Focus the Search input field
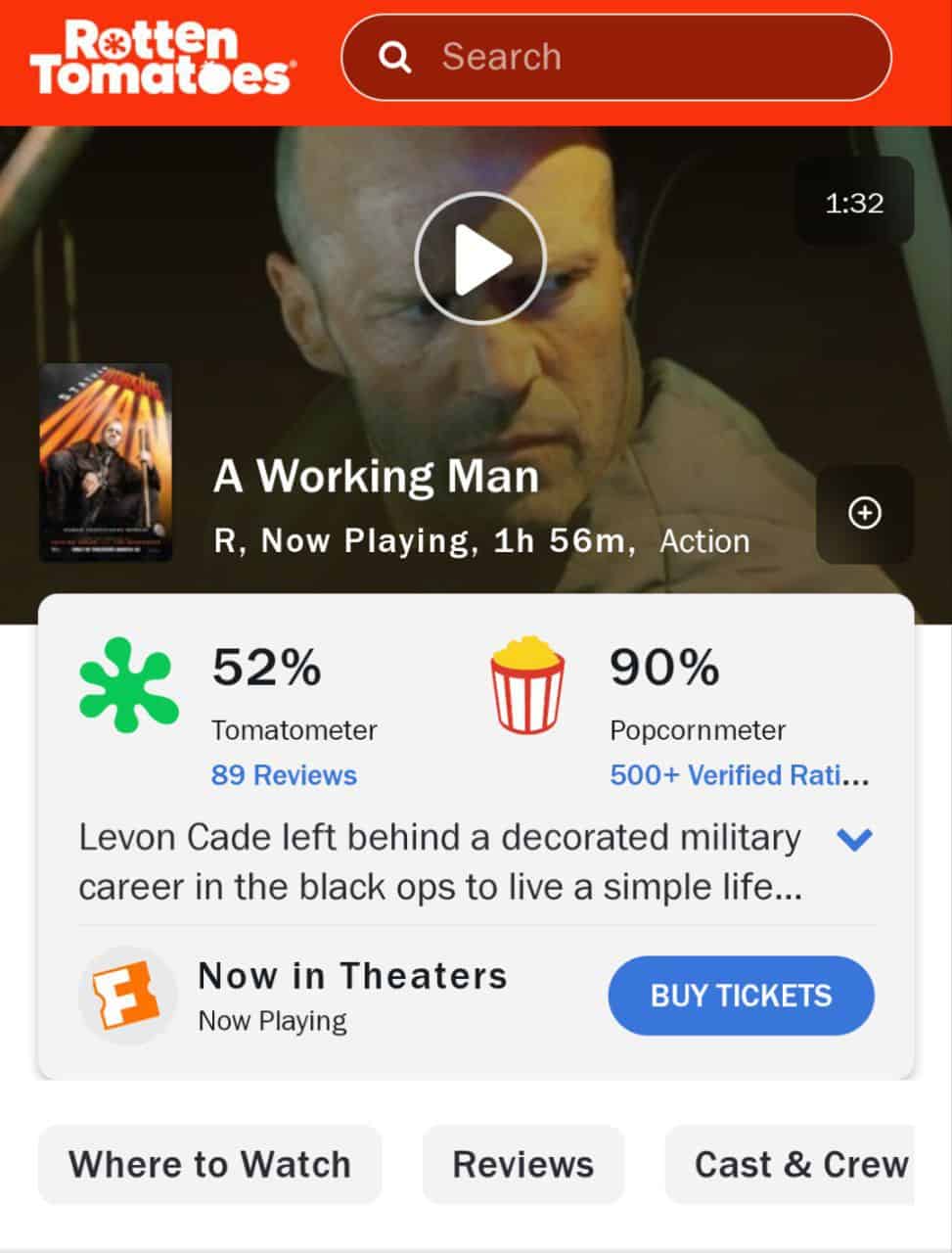The height and width of the screenshot is (1253, 952). (x=616, y=57)
